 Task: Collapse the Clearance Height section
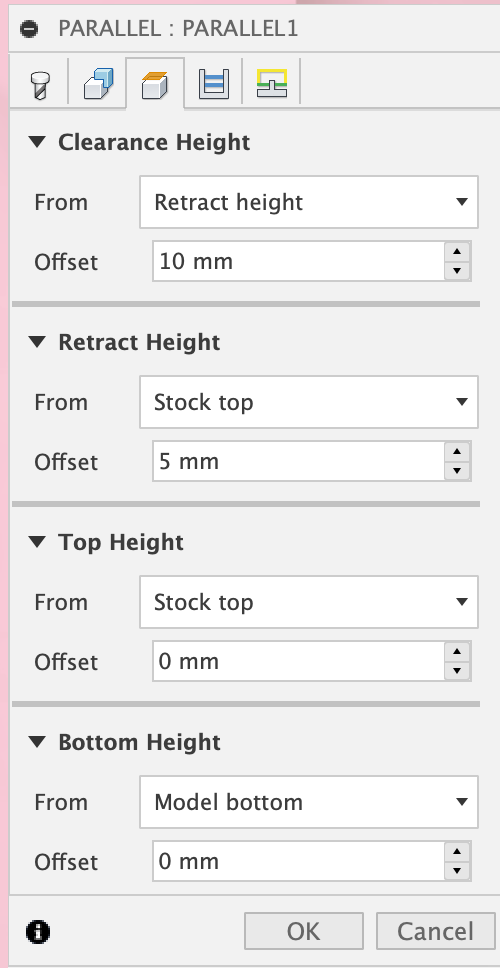(38, 142)
